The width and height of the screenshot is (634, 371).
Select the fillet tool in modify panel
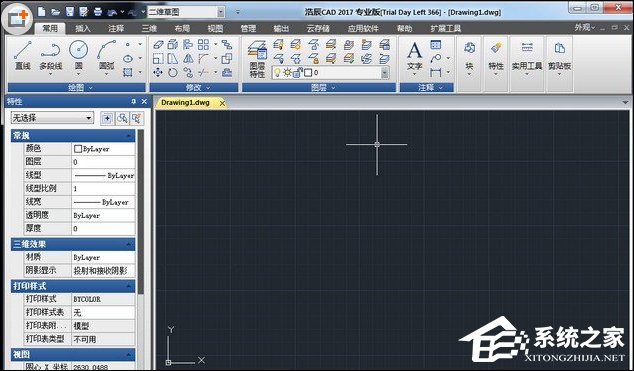[203, 59]
